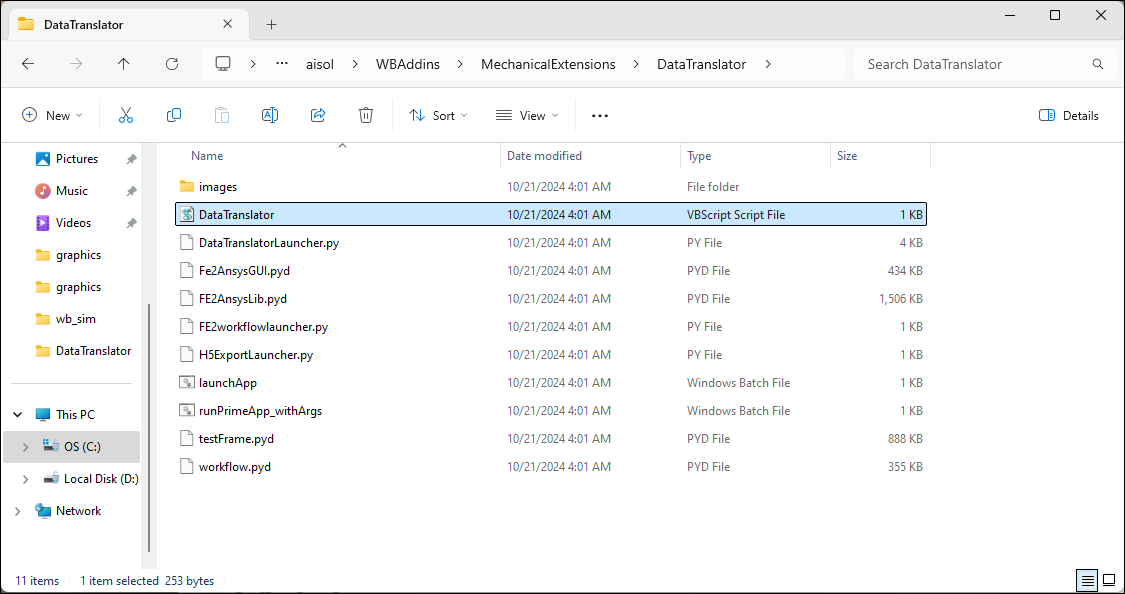Open the See more toolbar menu
This screenshot has width=1125, height=594.
pyautogui.click(x=599, y=114)
